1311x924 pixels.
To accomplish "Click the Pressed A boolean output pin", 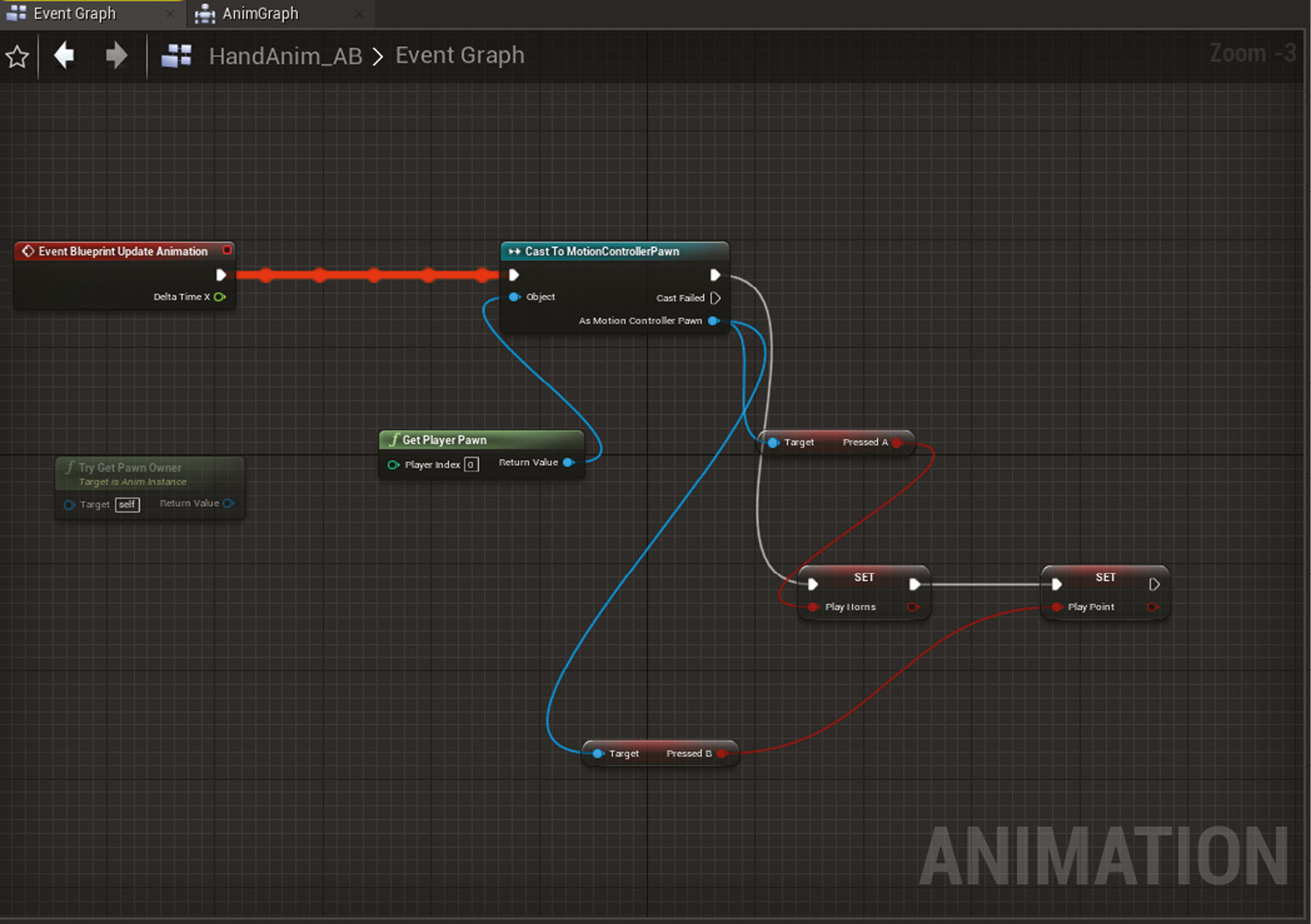I will 897,442.
